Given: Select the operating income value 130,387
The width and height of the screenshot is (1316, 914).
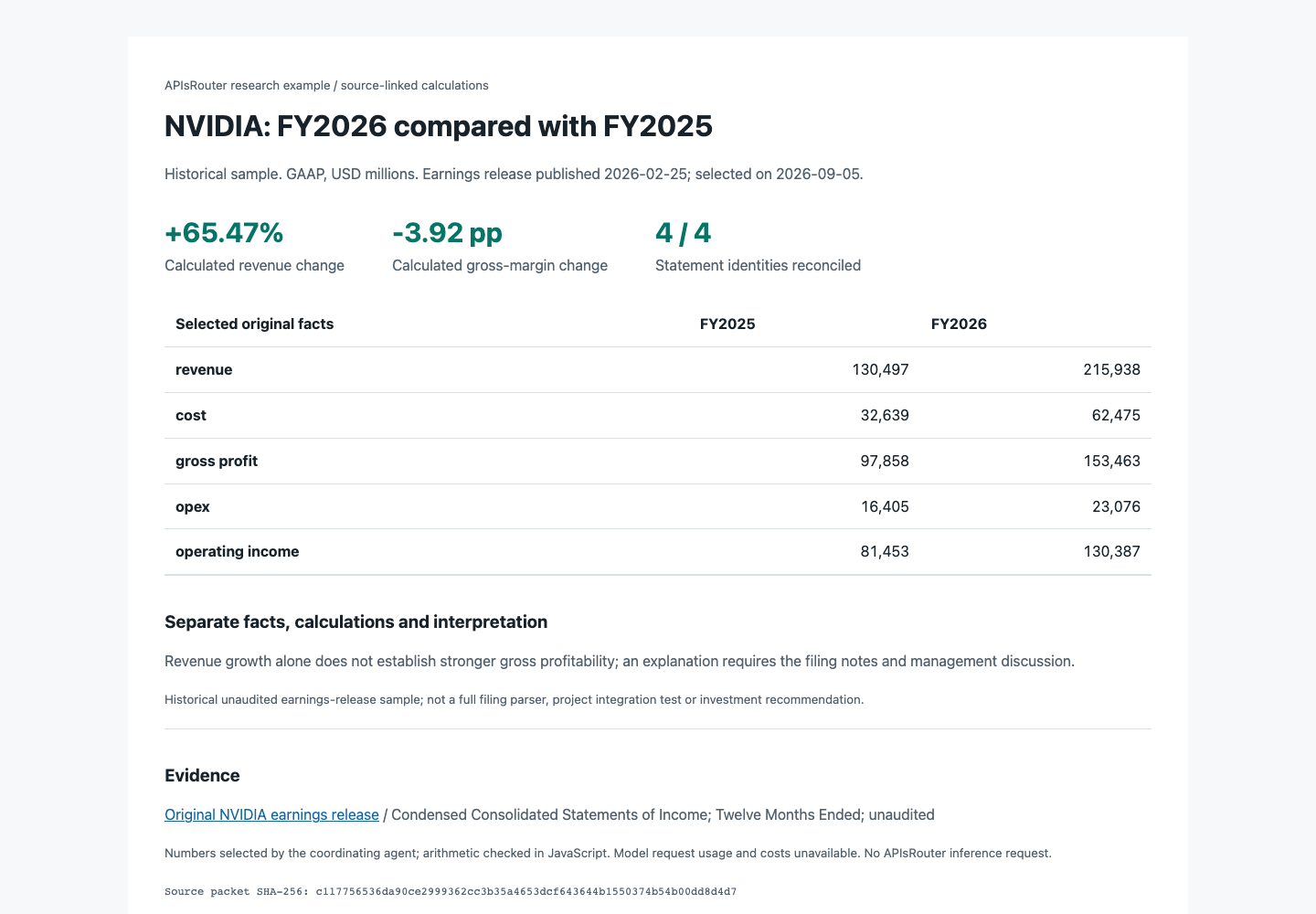Looking at the screenshot, I should click(x=1111, y=551).
